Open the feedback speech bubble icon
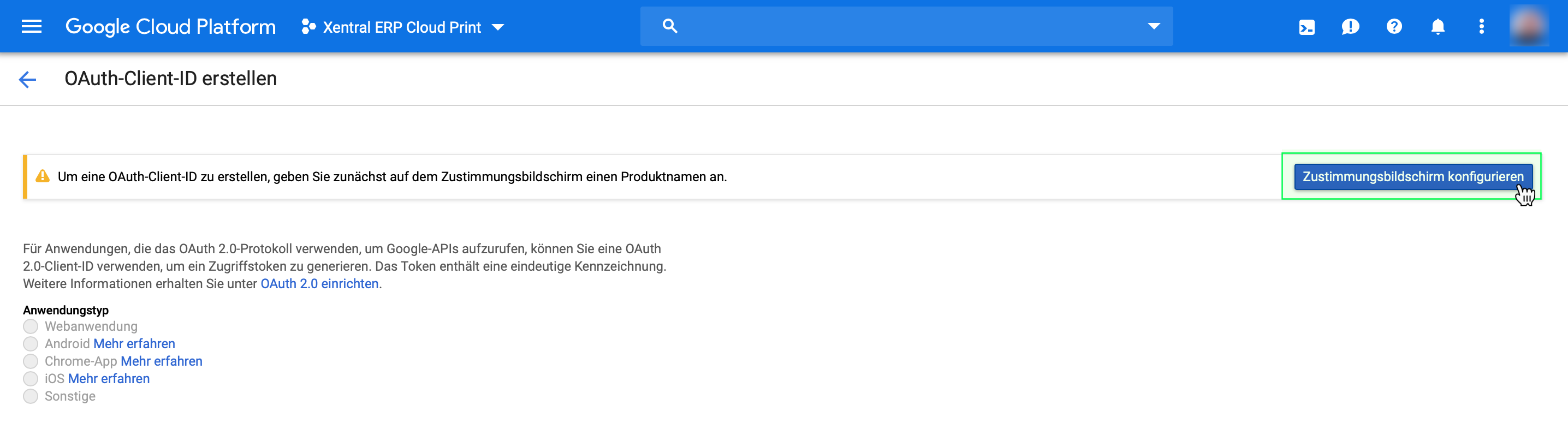The height and width of the screenshot is (423, 1568). tap(1350, 27)
